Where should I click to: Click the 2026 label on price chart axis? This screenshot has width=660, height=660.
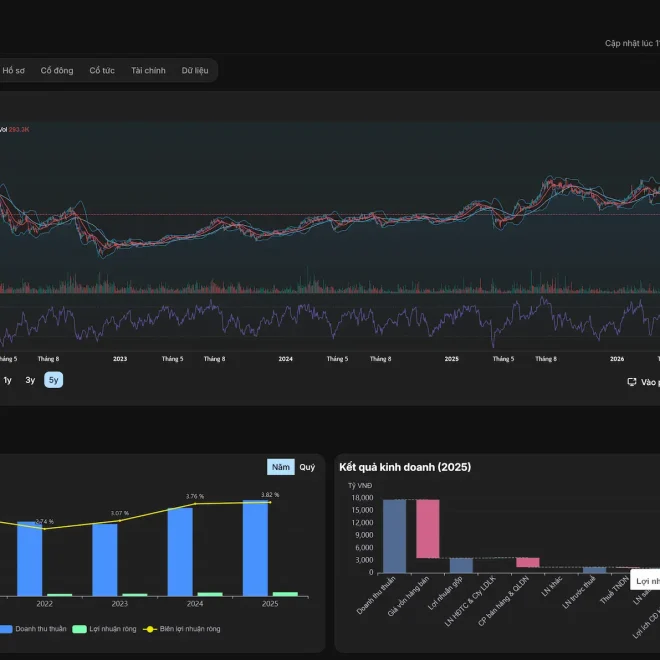click(x=617, y=359)
